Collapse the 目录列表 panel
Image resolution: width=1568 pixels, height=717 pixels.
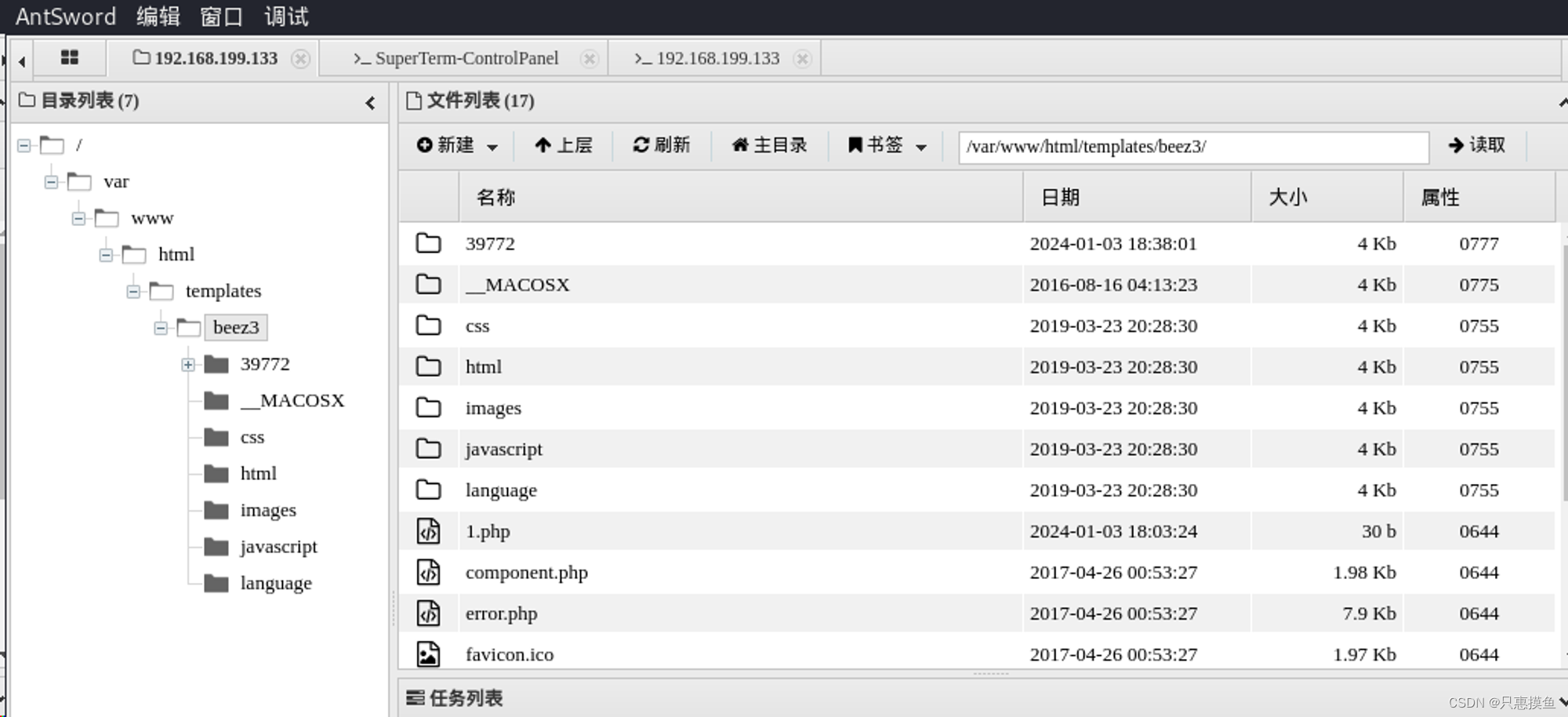371,103
